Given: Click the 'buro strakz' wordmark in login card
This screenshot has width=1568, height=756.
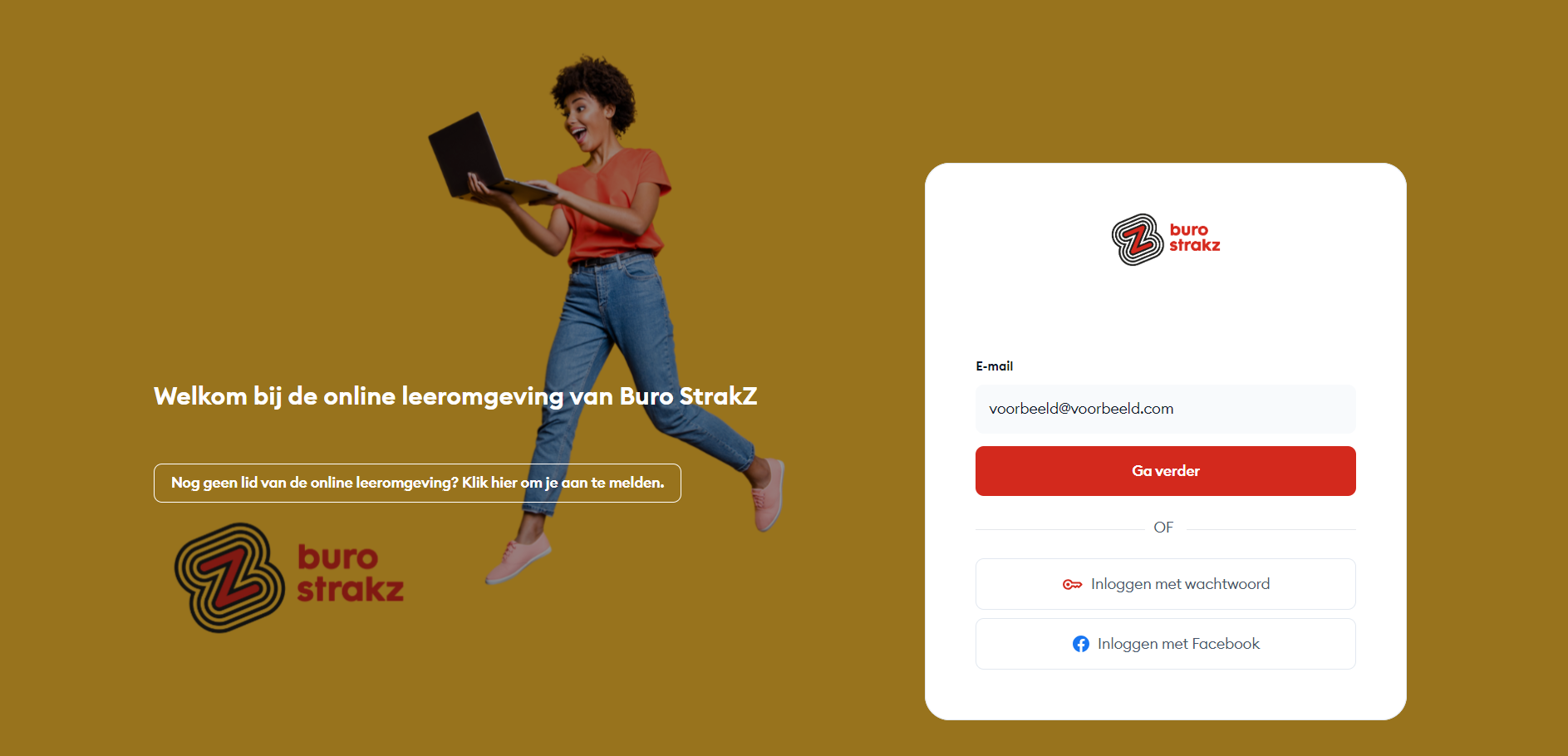Looking at the screenshot, I should [1194, 238].
